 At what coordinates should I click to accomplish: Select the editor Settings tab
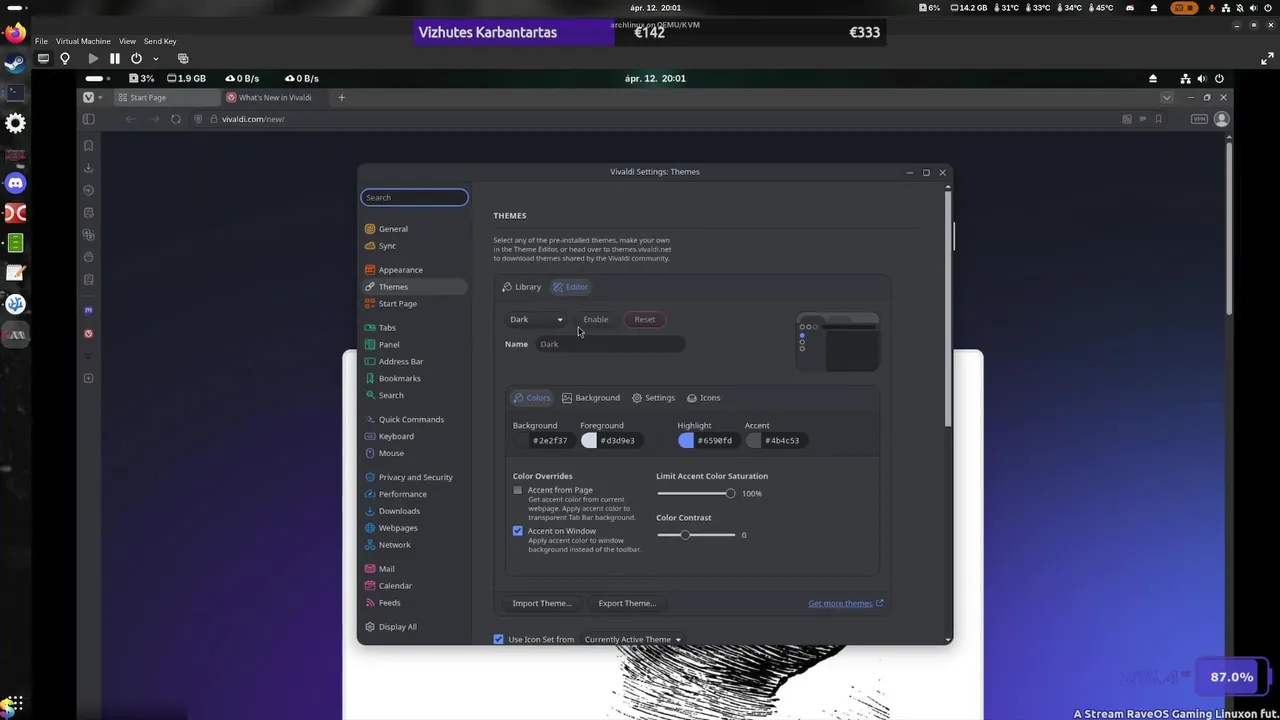653,398
